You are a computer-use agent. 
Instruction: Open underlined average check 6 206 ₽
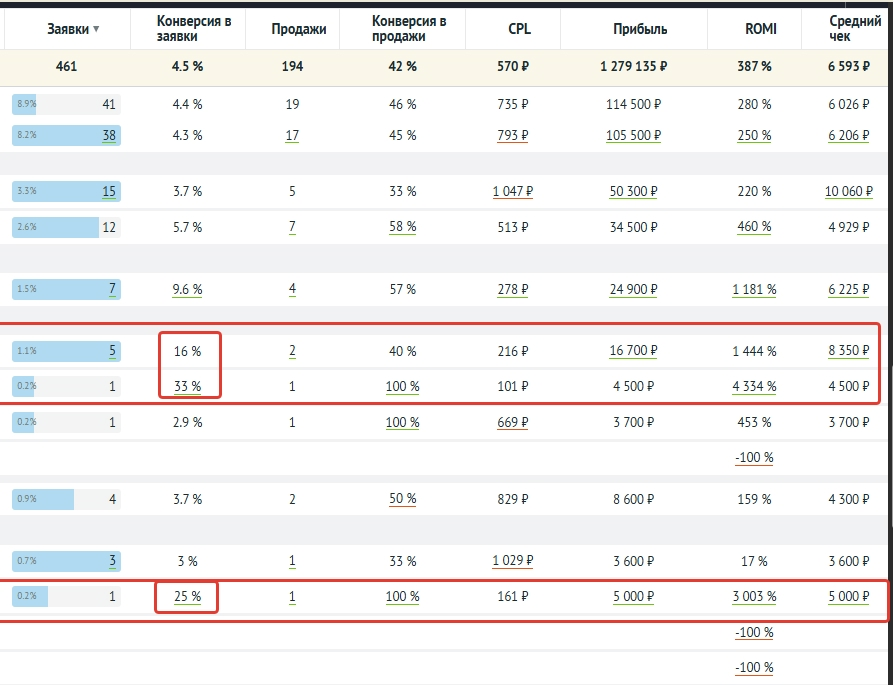tap(849, 136)
